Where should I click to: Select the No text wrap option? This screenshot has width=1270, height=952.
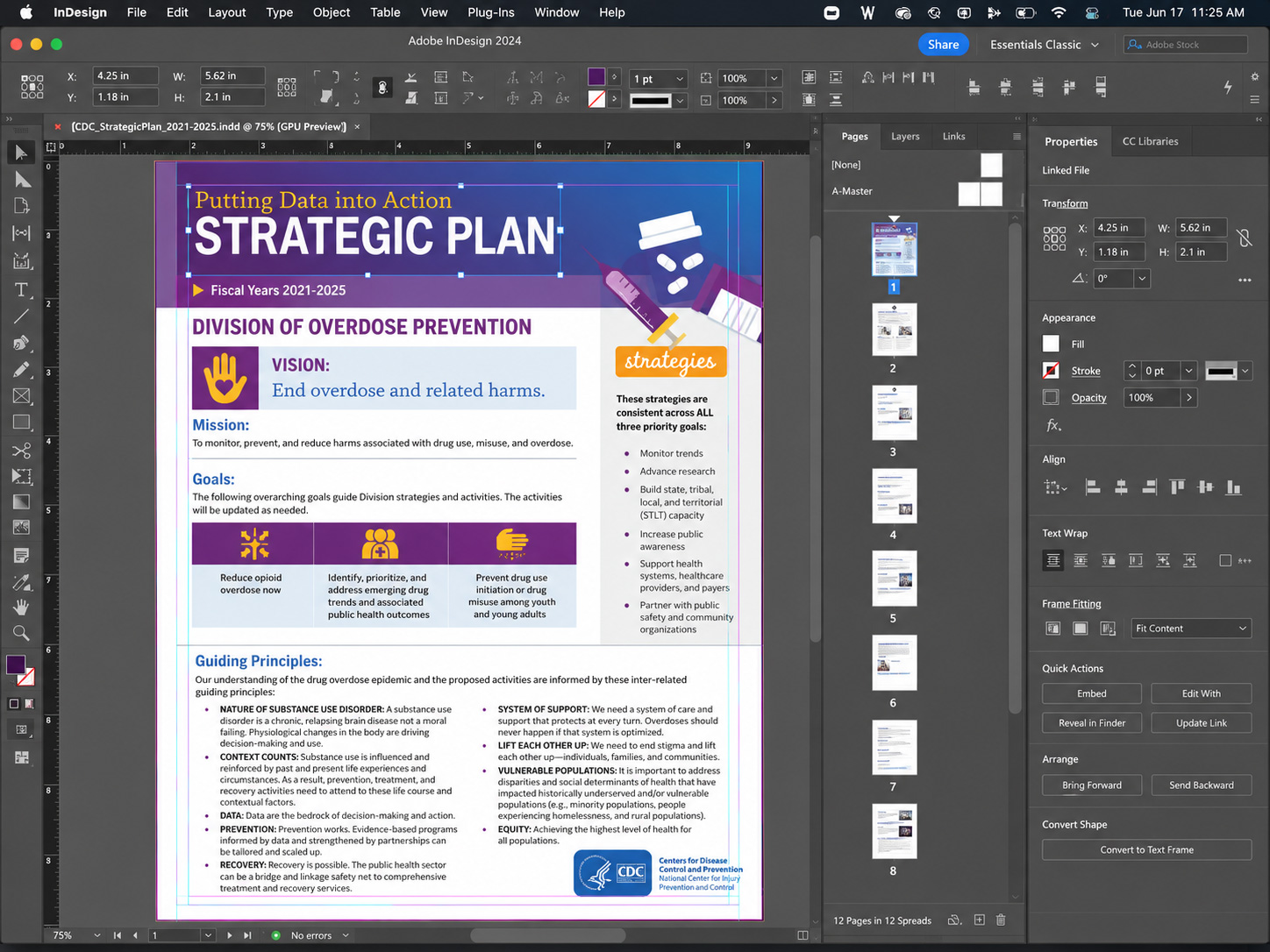click(x=1053, y=560)
